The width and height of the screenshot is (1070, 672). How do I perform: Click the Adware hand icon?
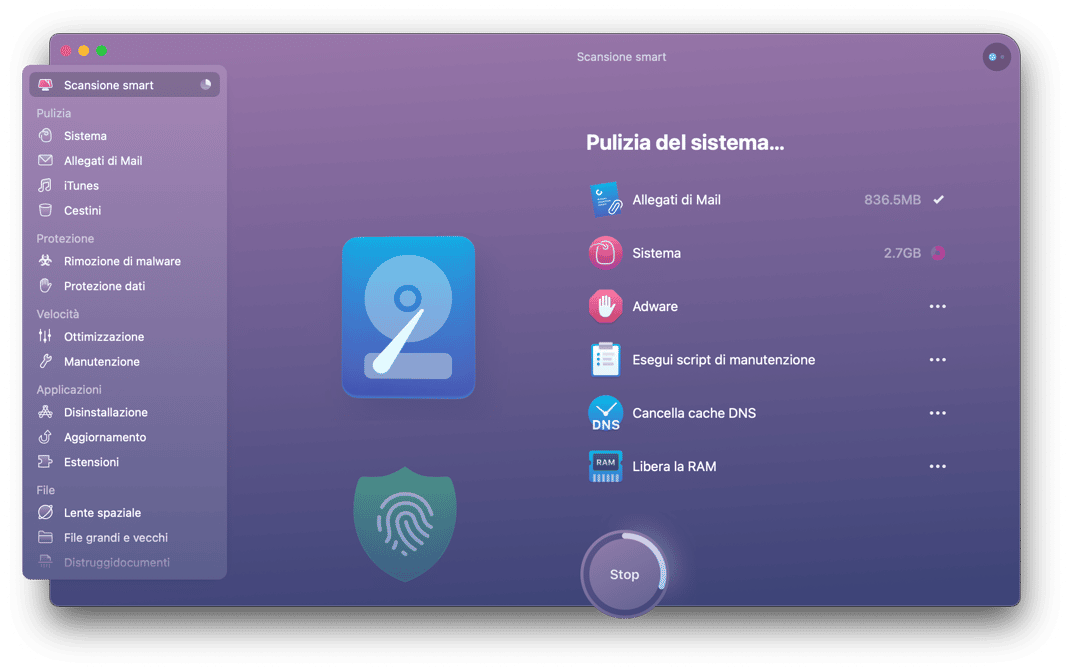click(x=605, y=306)
